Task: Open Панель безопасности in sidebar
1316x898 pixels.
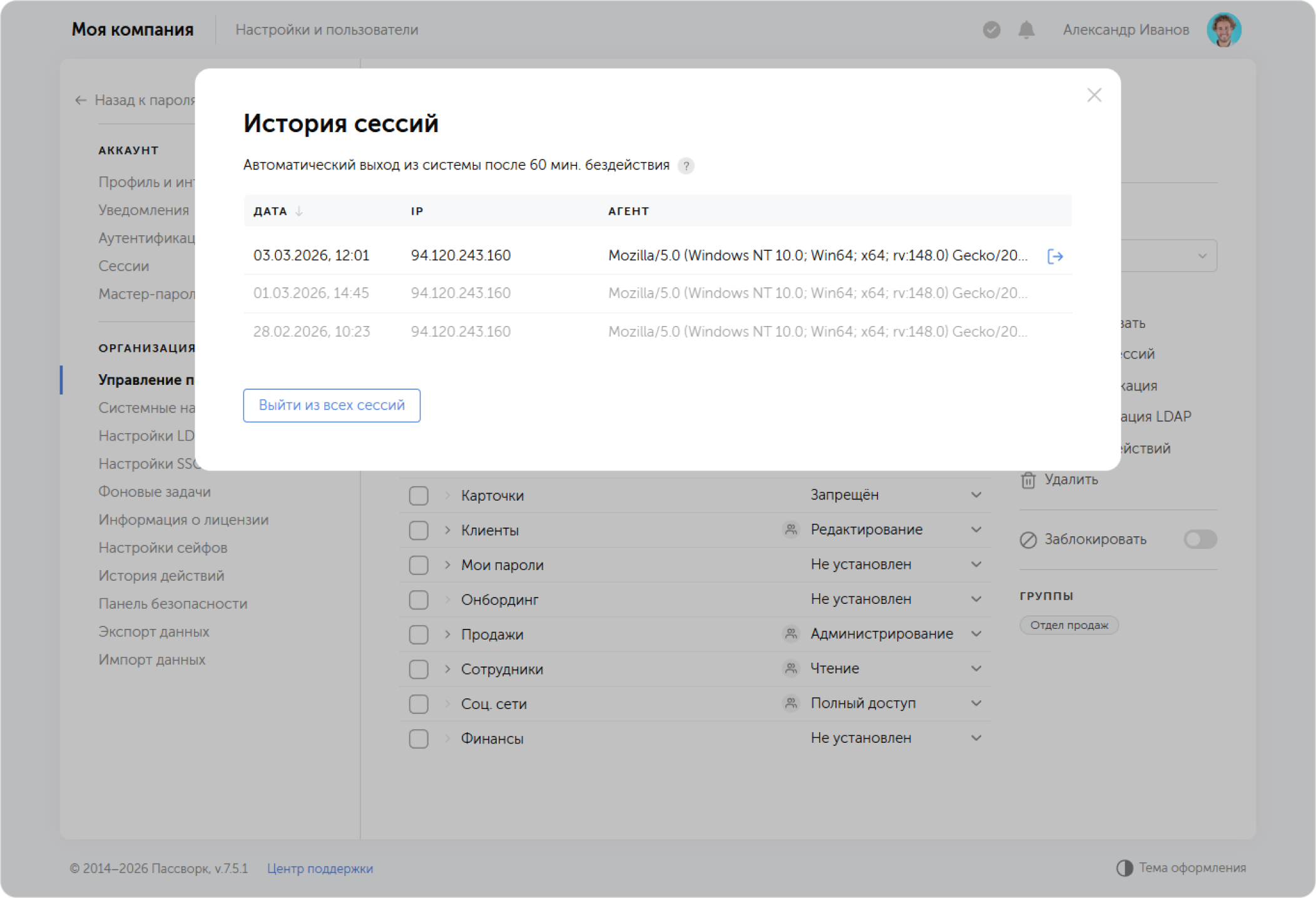Action: pyautogui.click(x=173, y=604)
